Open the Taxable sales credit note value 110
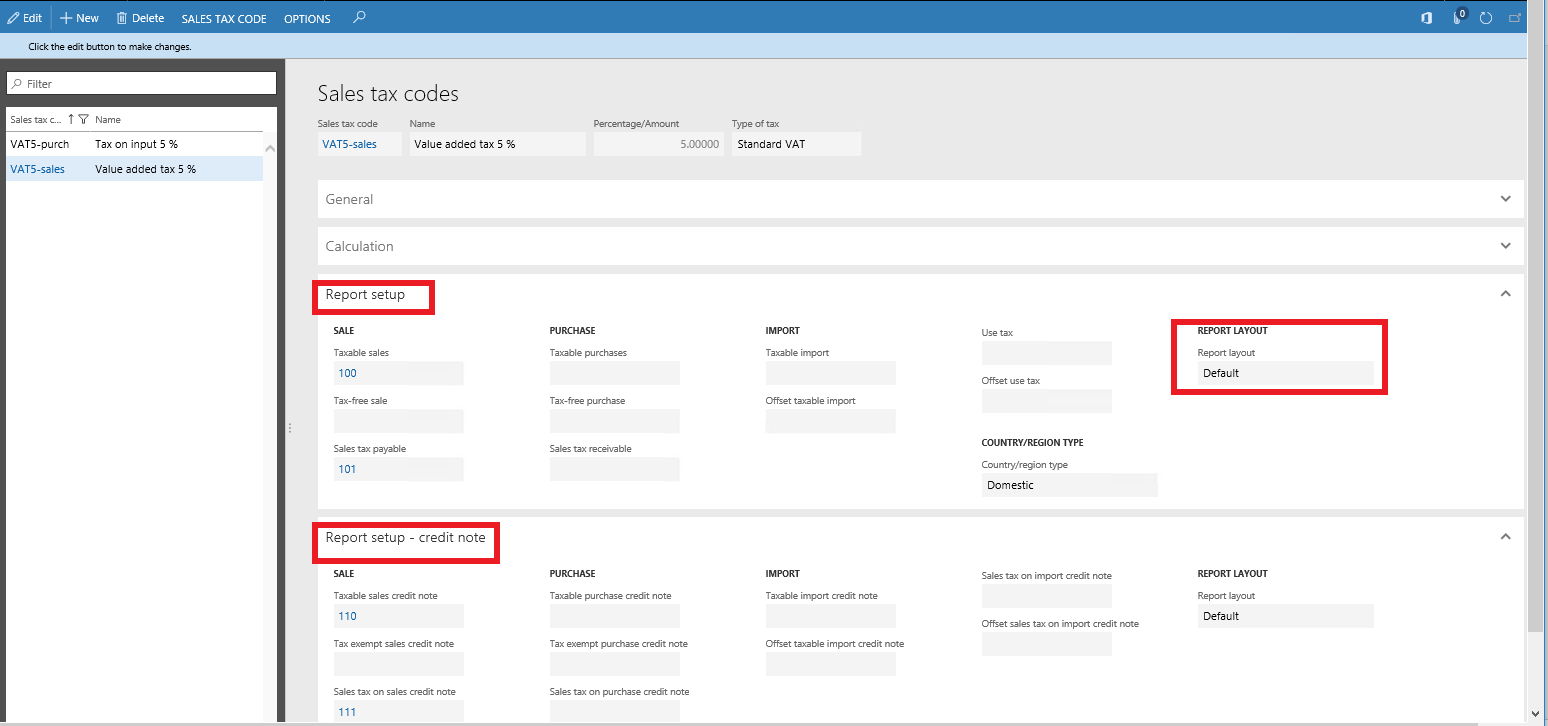Viewport: 1548px width, 726px height. coord(347,616)
